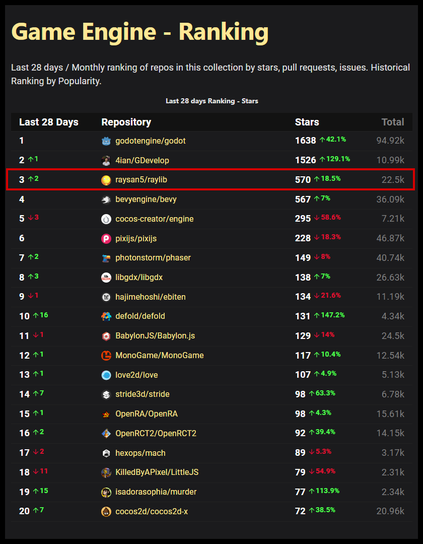Screen dimensions: 423x544
Task: Open the MonoGame/MonoGame link
Action: coord(160,355)
